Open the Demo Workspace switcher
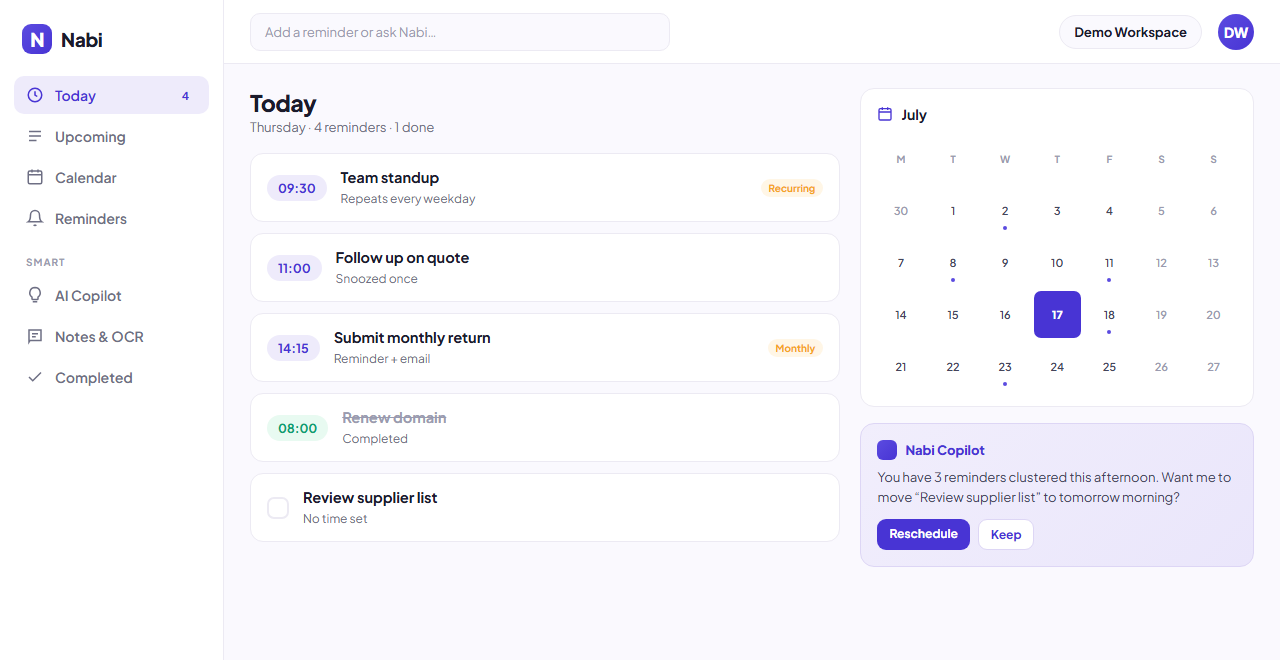The image size is (1280, 660). point(1130,32)
